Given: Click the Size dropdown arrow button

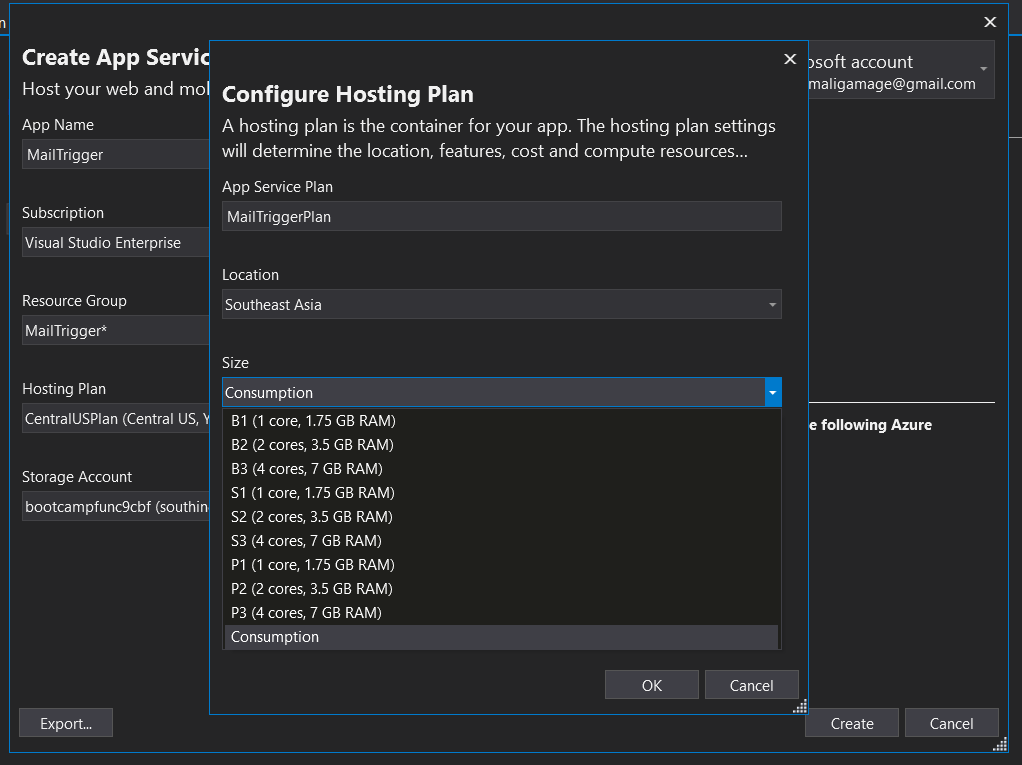Looking at the screenshot, I should coord(773,393).
